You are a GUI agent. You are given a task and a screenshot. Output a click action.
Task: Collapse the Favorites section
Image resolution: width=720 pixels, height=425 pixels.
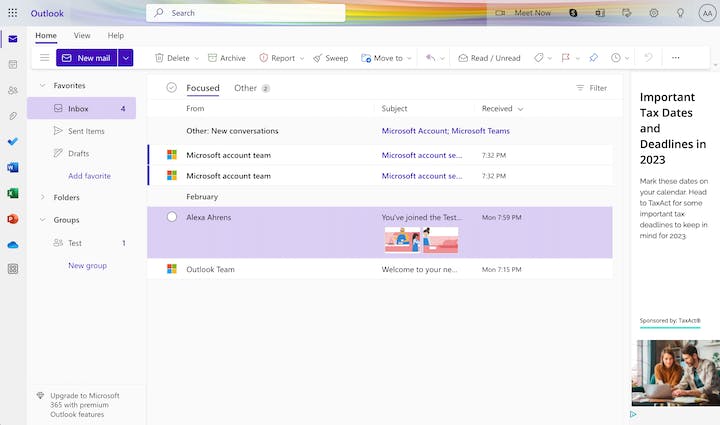pos(42,85)
